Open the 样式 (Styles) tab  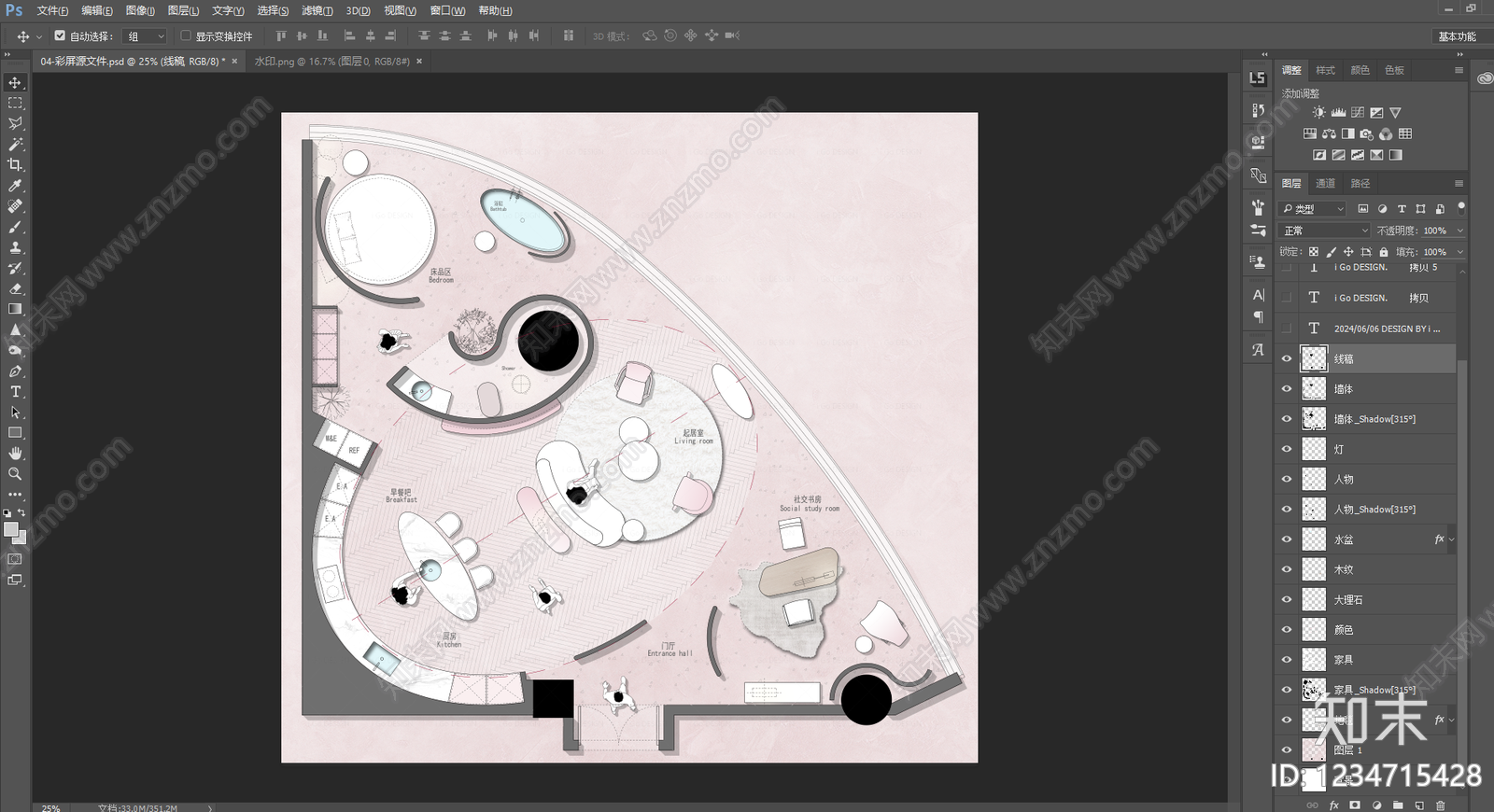1325,70
